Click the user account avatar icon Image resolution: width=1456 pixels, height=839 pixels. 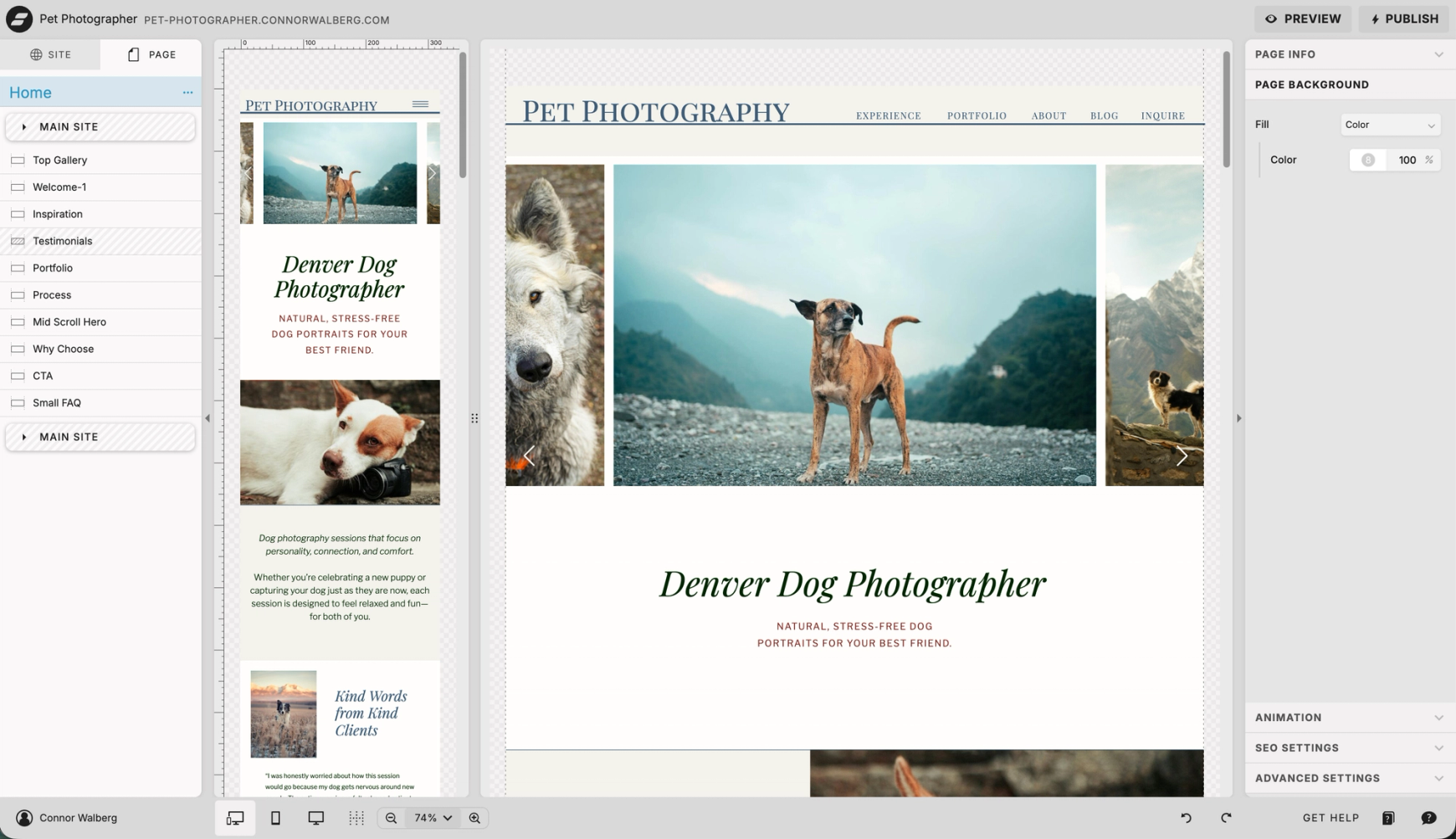click(x=24, y=818)
